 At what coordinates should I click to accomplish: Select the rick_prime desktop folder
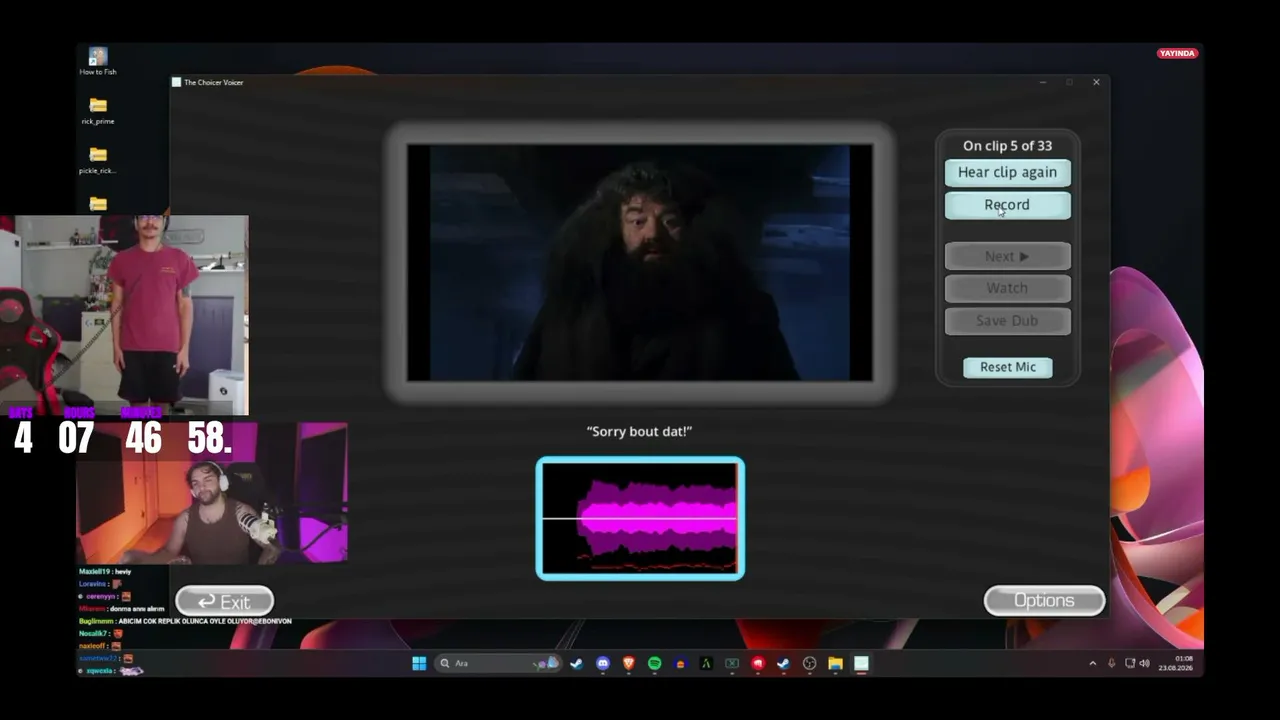[x=98, y=110]
